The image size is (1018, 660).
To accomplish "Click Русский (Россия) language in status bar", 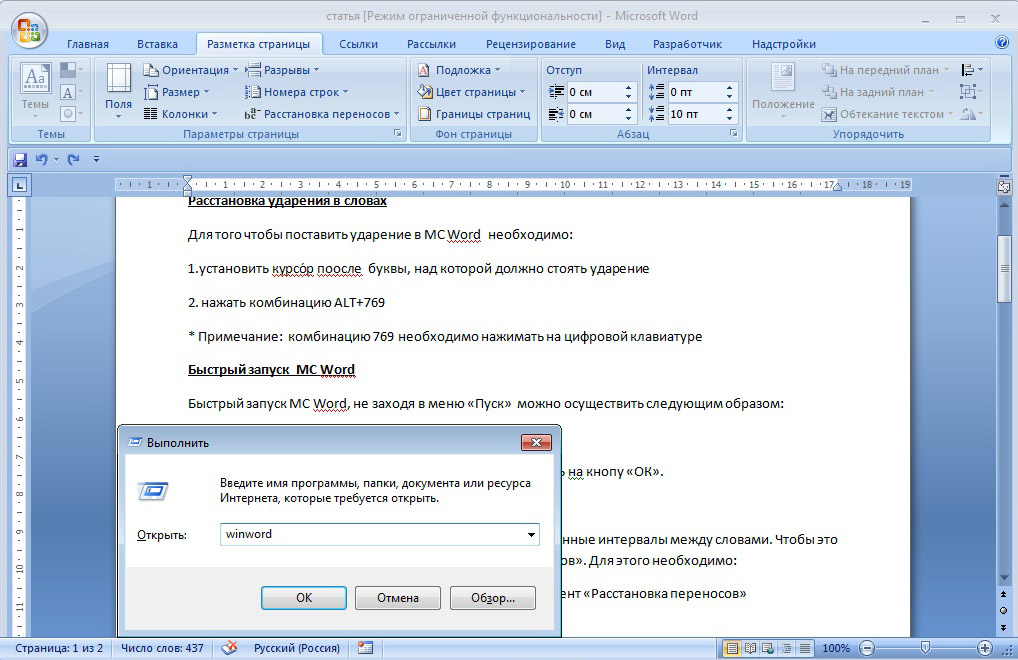I will [x=297, y=648].
